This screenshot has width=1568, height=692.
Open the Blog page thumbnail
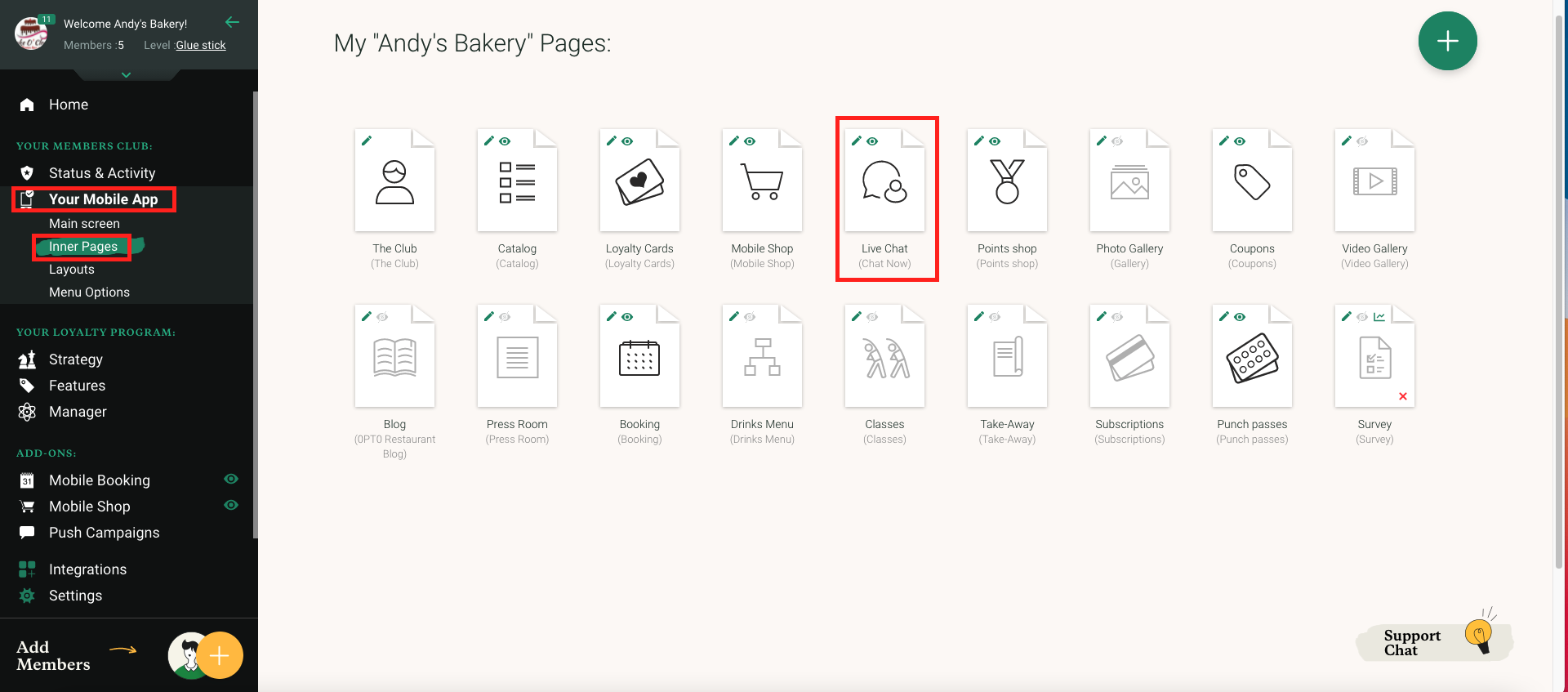[x=394, y=356]
